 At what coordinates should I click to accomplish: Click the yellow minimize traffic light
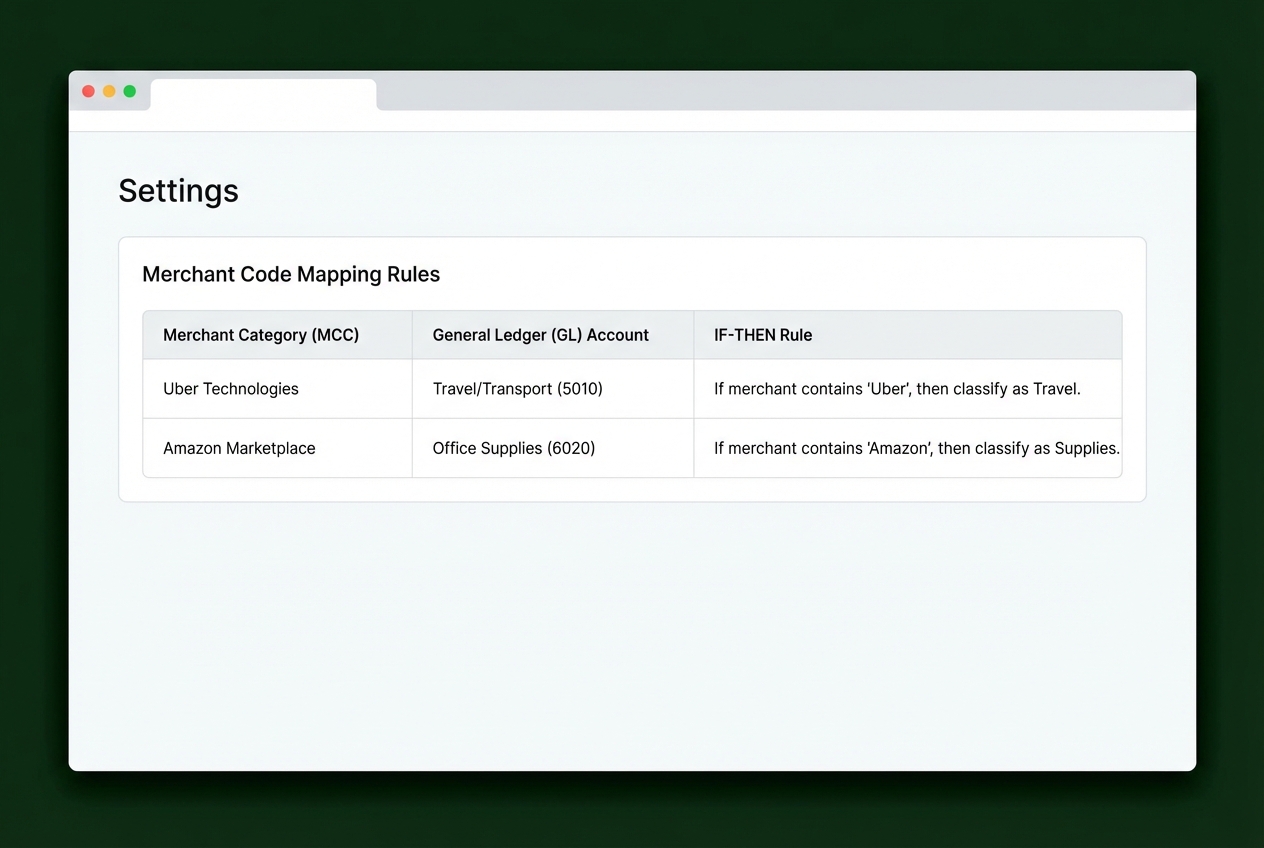pyautogui.click(x=108, y=90)
